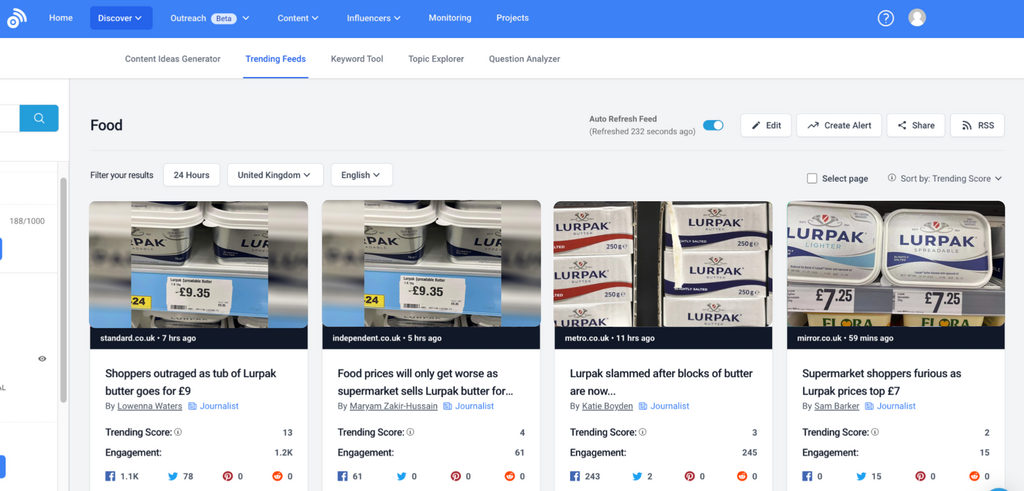The image size is (1024, 491).
Task: Click the blue search magnifier button
Action: tap(39, 118)
